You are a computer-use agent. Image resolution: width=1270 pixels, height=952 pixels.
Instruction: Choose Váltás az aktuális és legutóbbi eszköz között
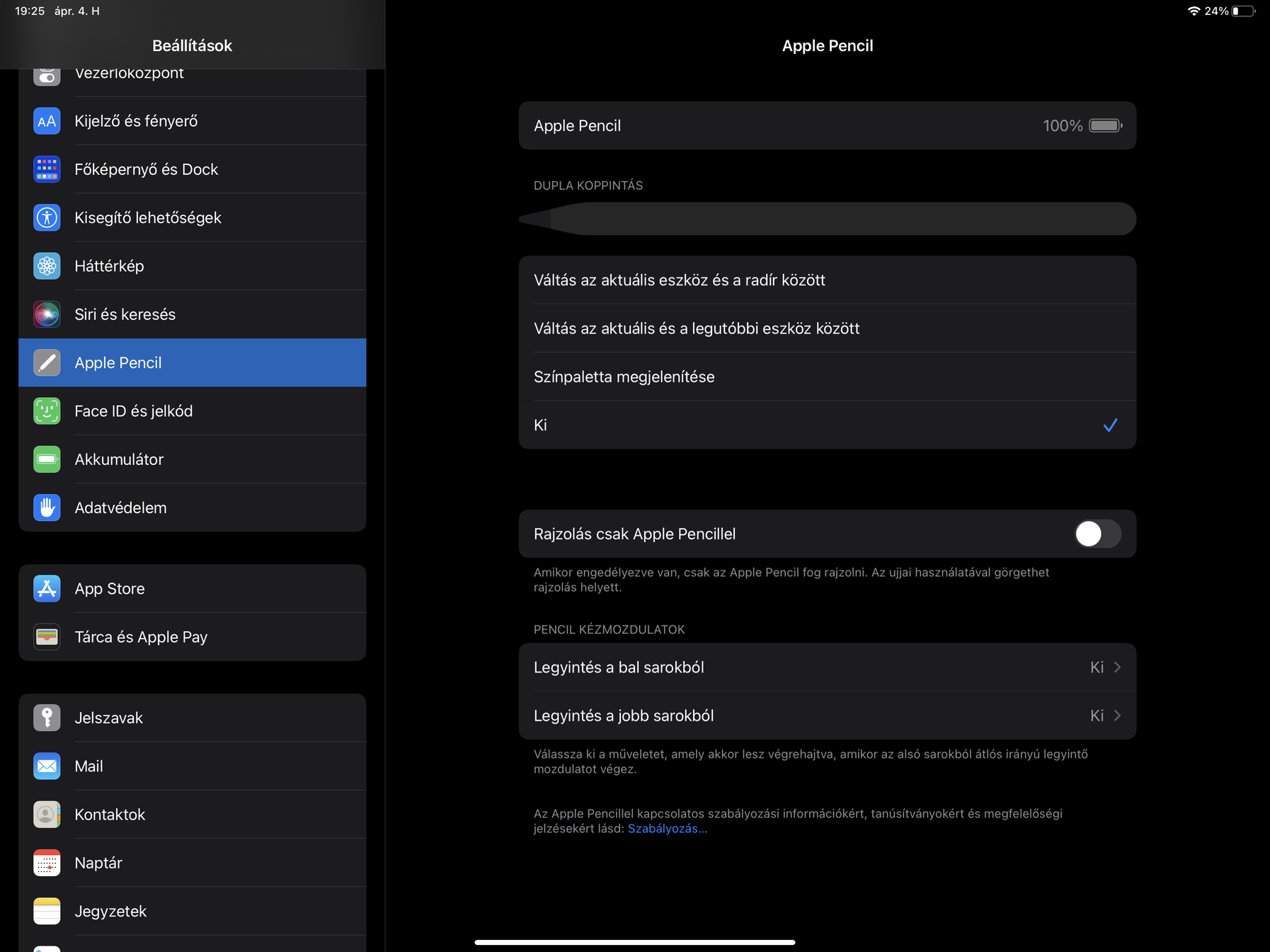point(827,328)
